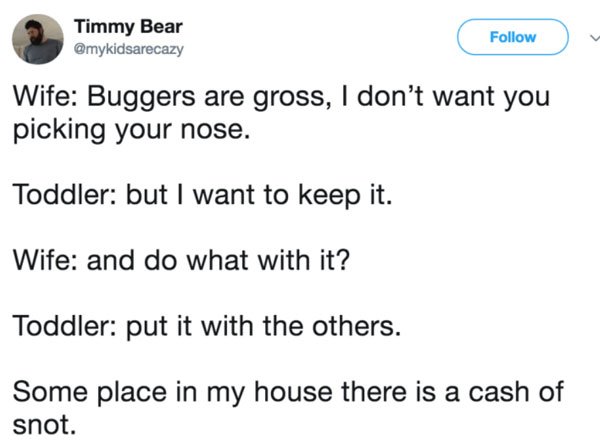Click the word "keep" in the toddler's line
Screen dimensions: 600x440
329,196
